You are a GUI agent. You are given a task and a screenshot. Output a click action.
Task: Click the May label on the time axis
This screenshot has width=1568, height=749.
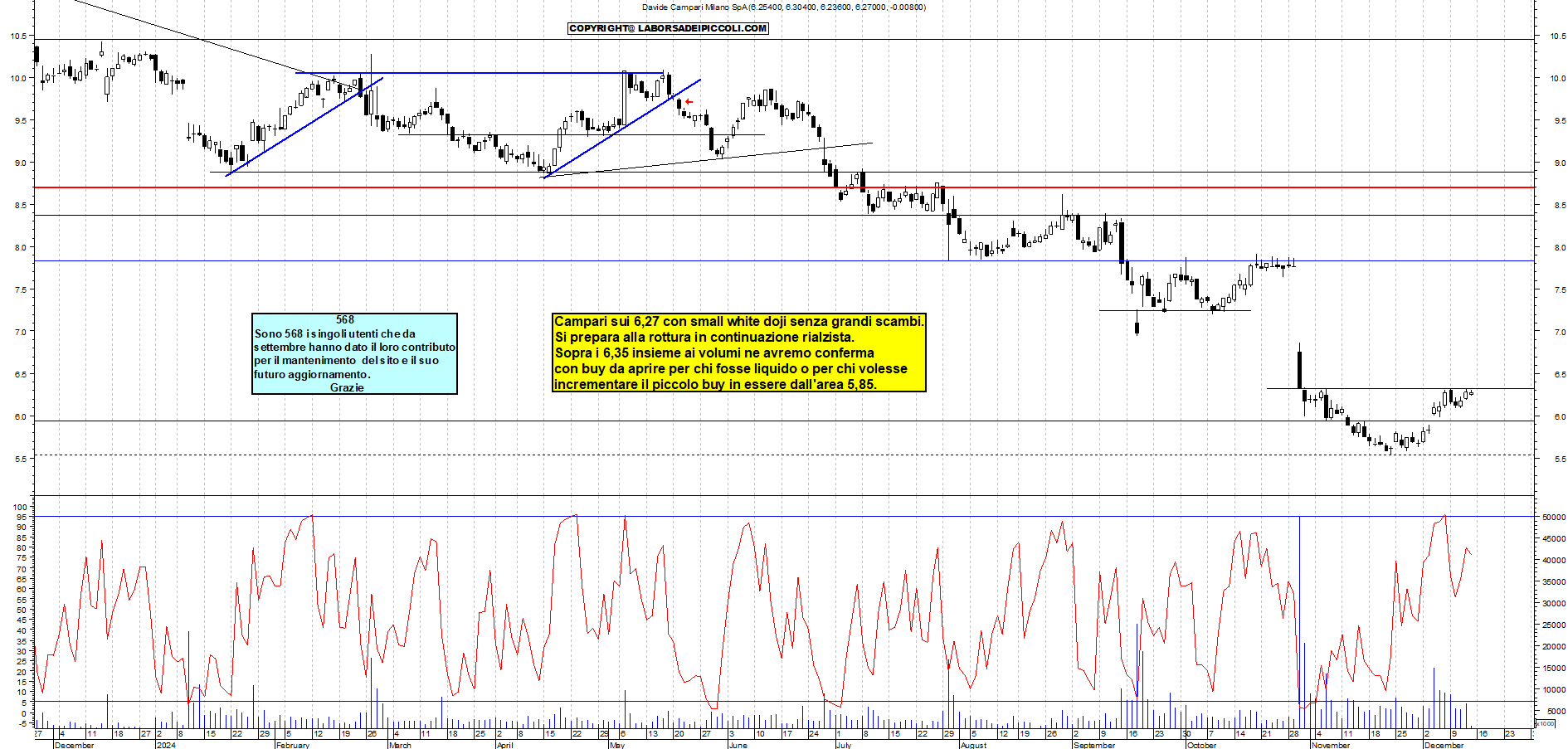617,745
